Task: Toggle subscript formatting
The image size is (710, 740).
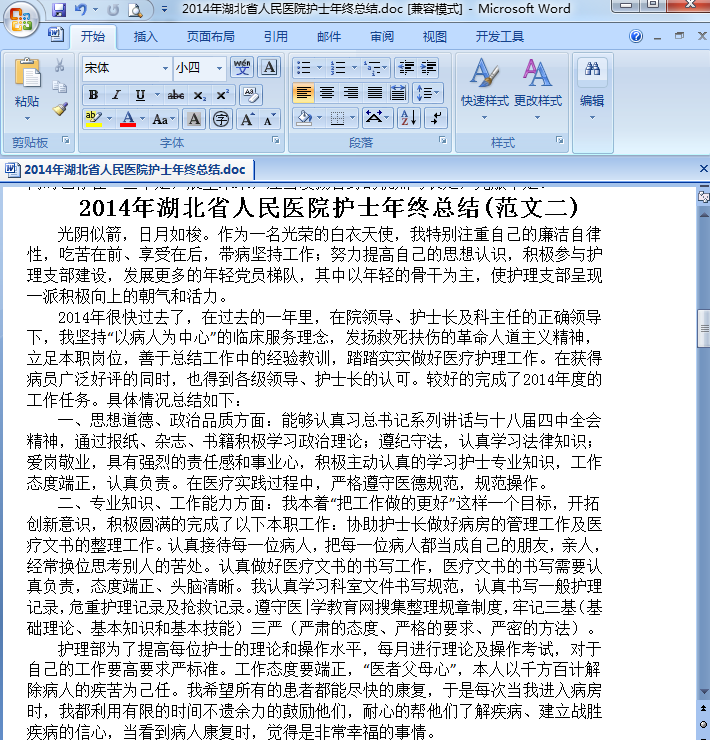Action: point(199,95)
